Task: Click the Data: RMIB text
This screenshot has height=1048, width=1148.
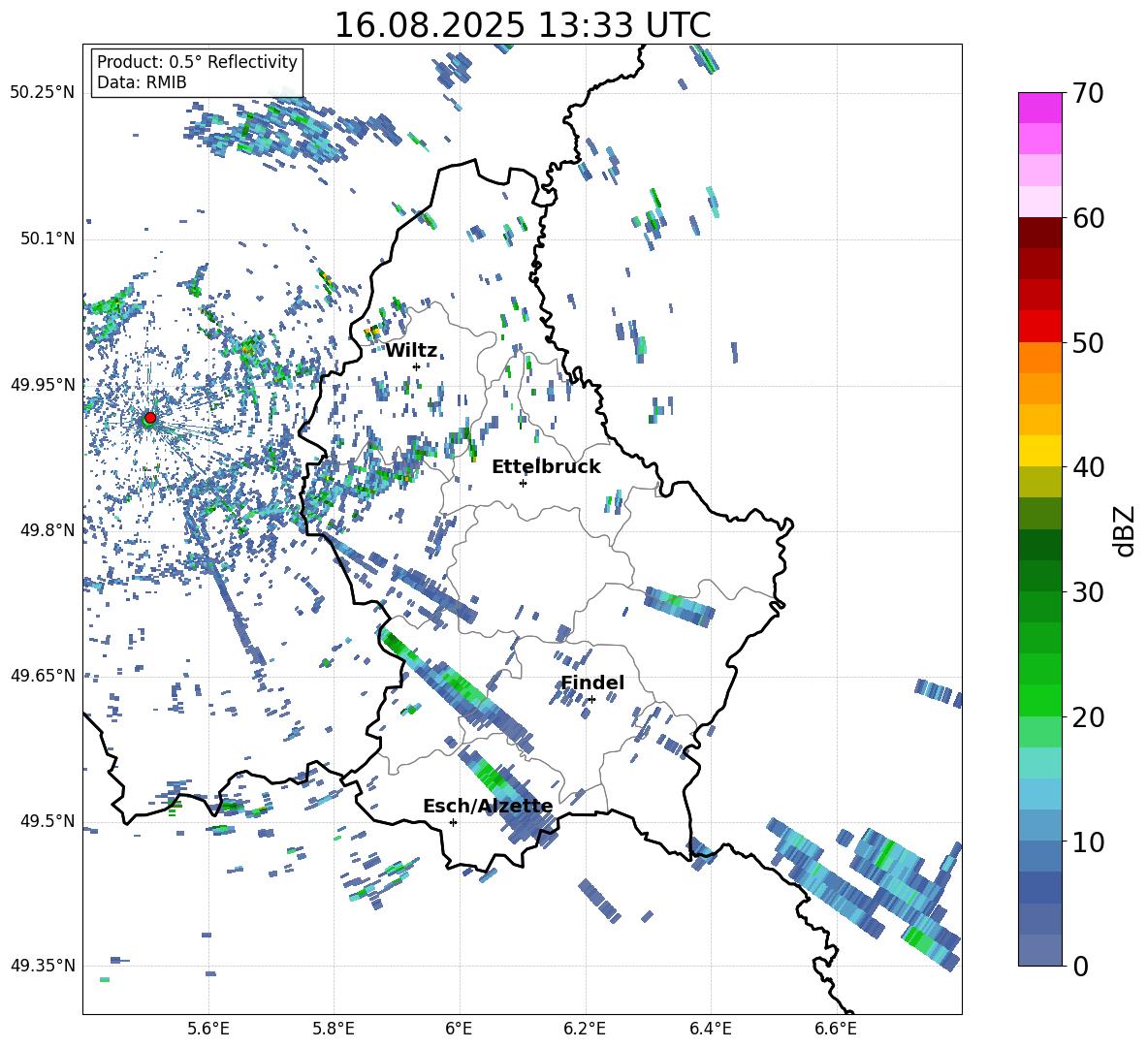Action: (x=142, y=82)
